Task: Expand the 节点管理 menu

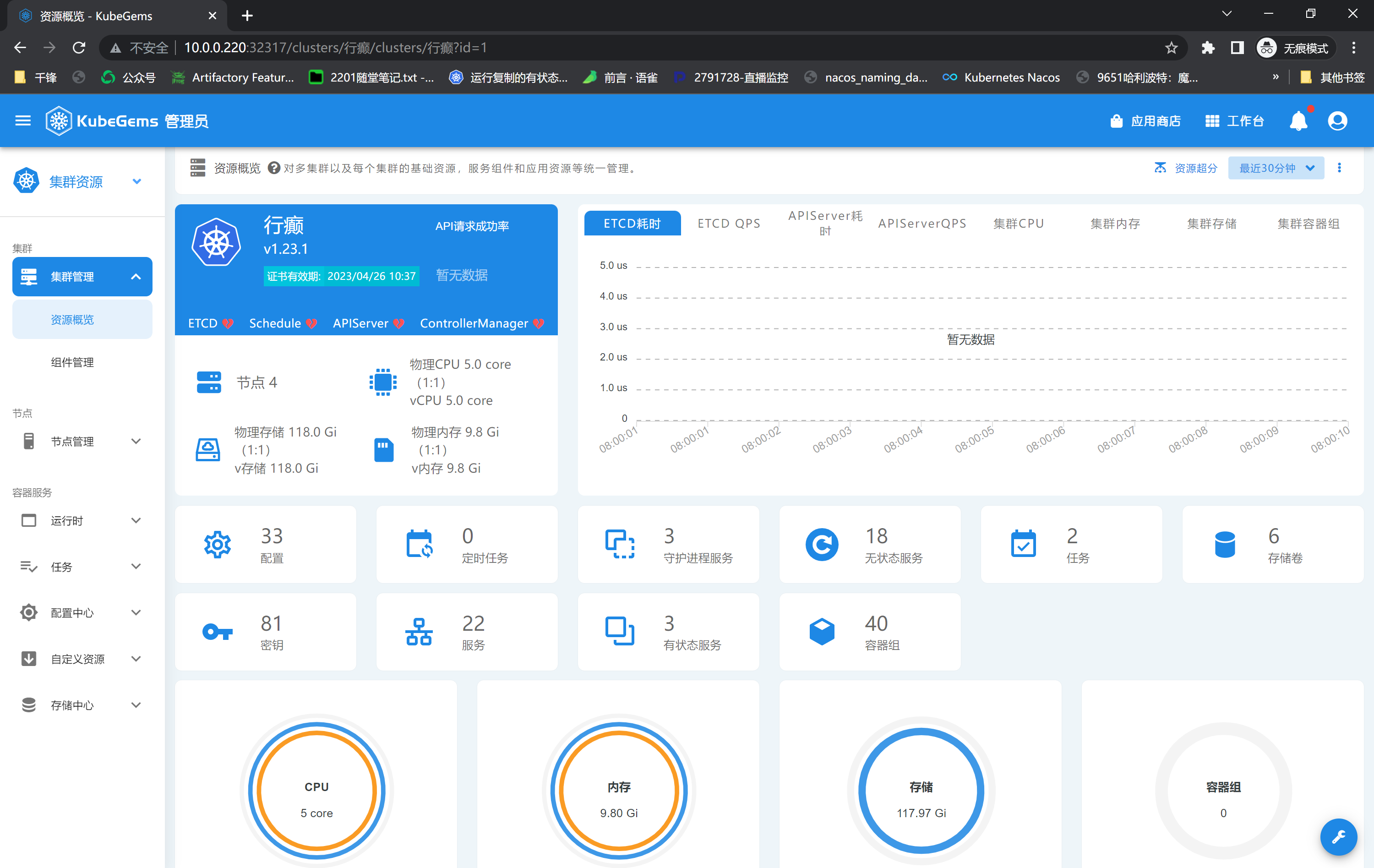Action: pos(82,441)
